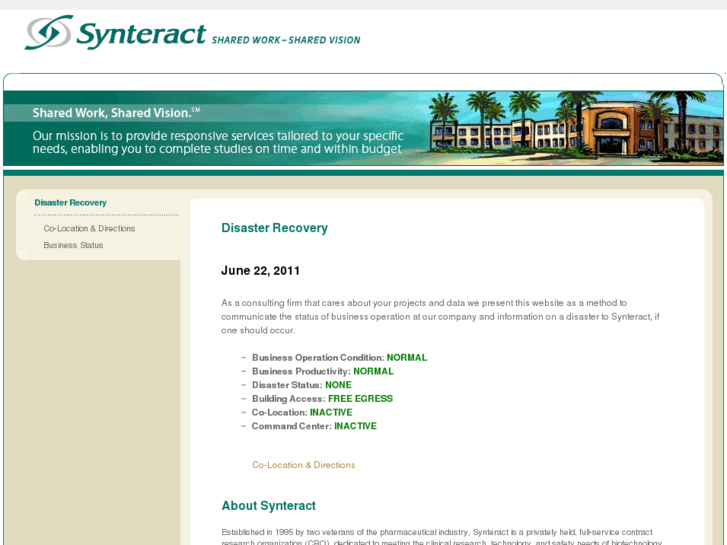The width and height of the screenshot is (727, 545).
Task: Select Building Access: FREE EGRESS line
Action: (322, 398)
